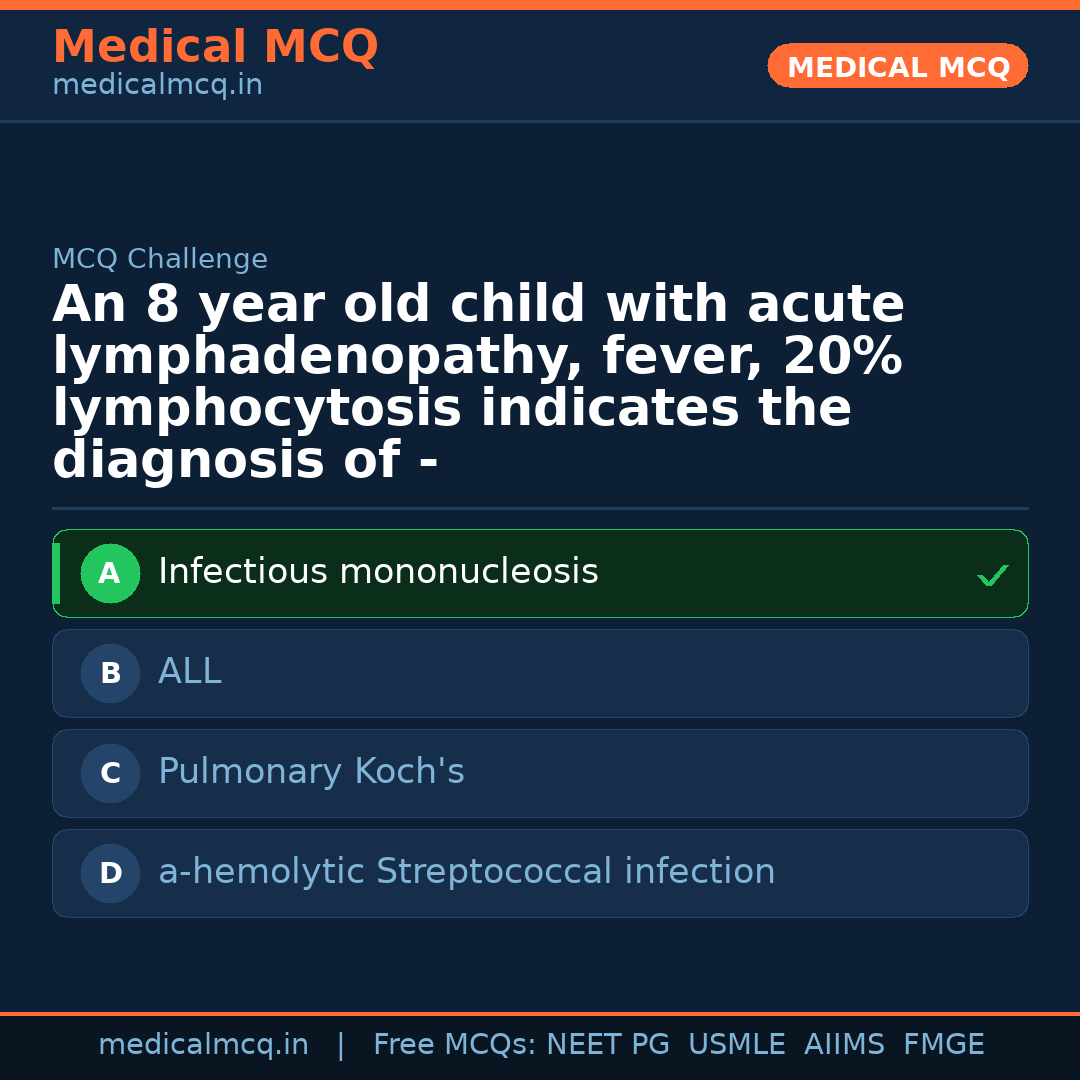The image size is (1080, 1080).
Task: Click the circular C badge icon
Action: point(110,773)
